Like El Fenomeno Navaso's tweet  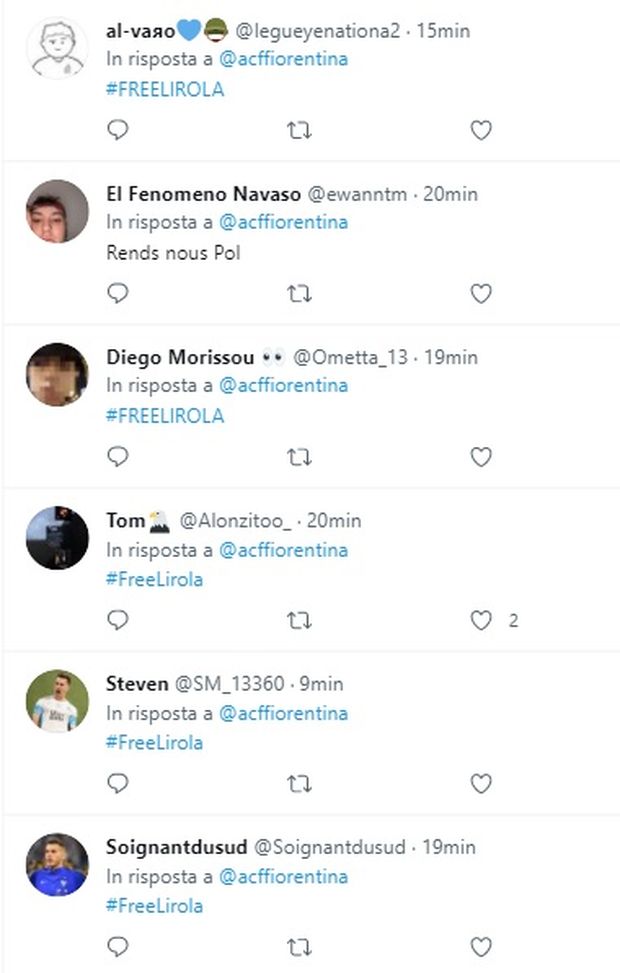481,294
